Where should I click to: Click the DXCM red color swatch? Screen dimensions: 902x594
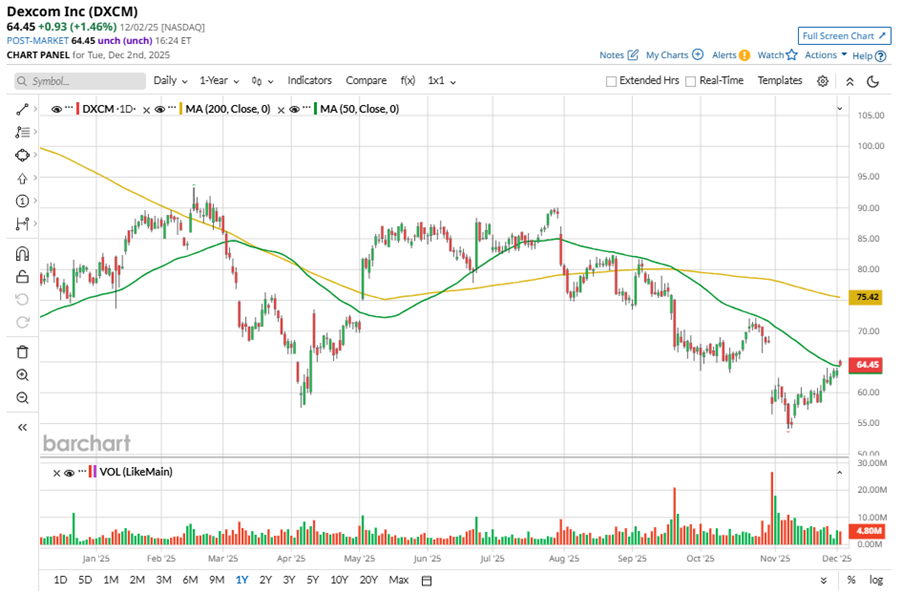(x=78, y=109)
